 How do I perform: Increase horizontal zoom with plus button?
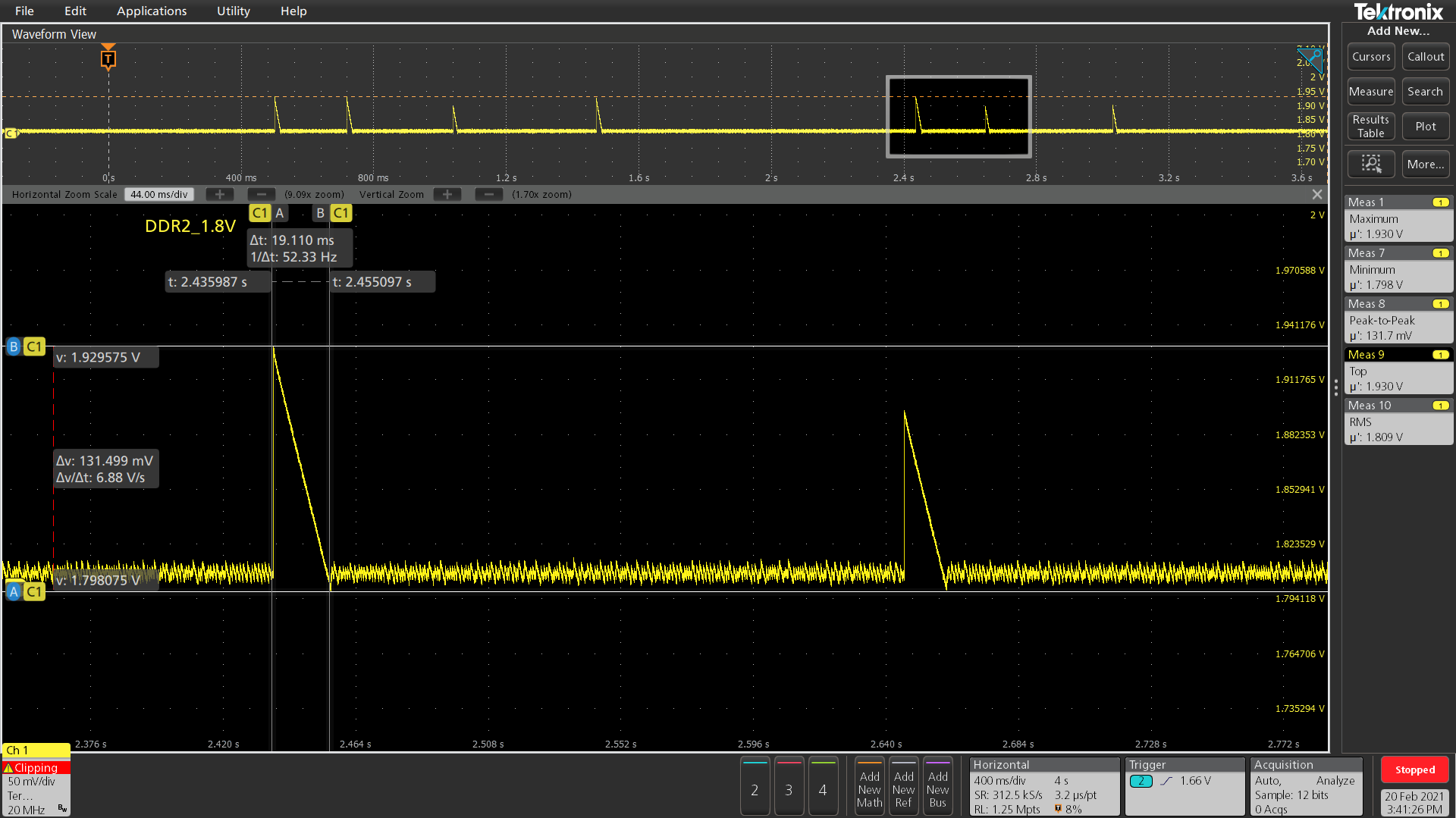click(220, 195)
